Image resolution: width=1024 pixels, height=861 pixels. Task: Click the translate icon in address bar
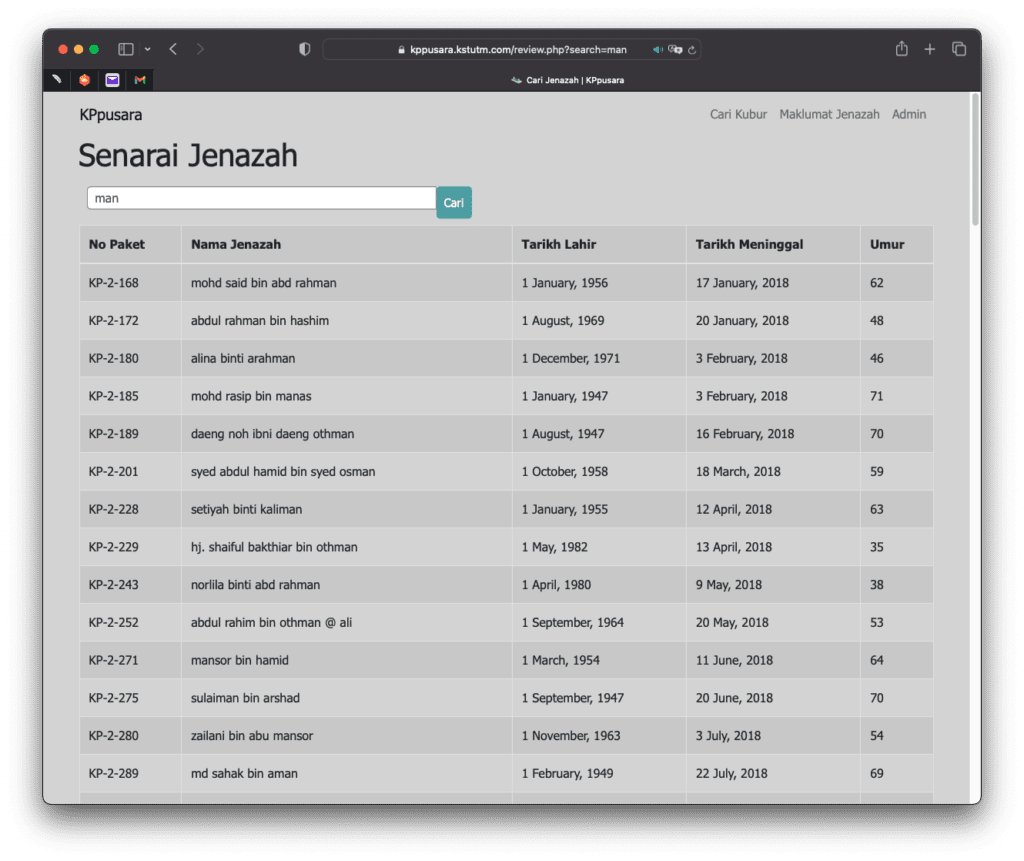tap(675, 50)
